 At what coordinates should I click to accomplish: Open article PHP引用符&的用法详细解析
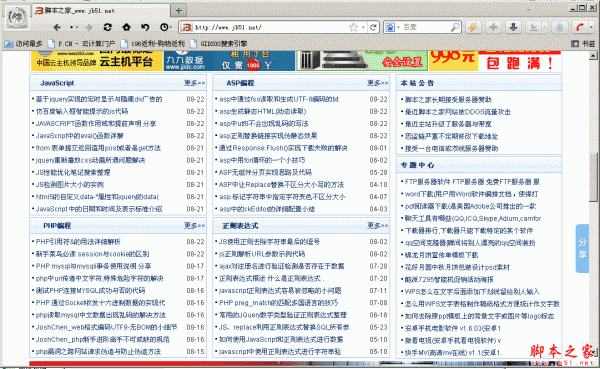coord(78,242)
